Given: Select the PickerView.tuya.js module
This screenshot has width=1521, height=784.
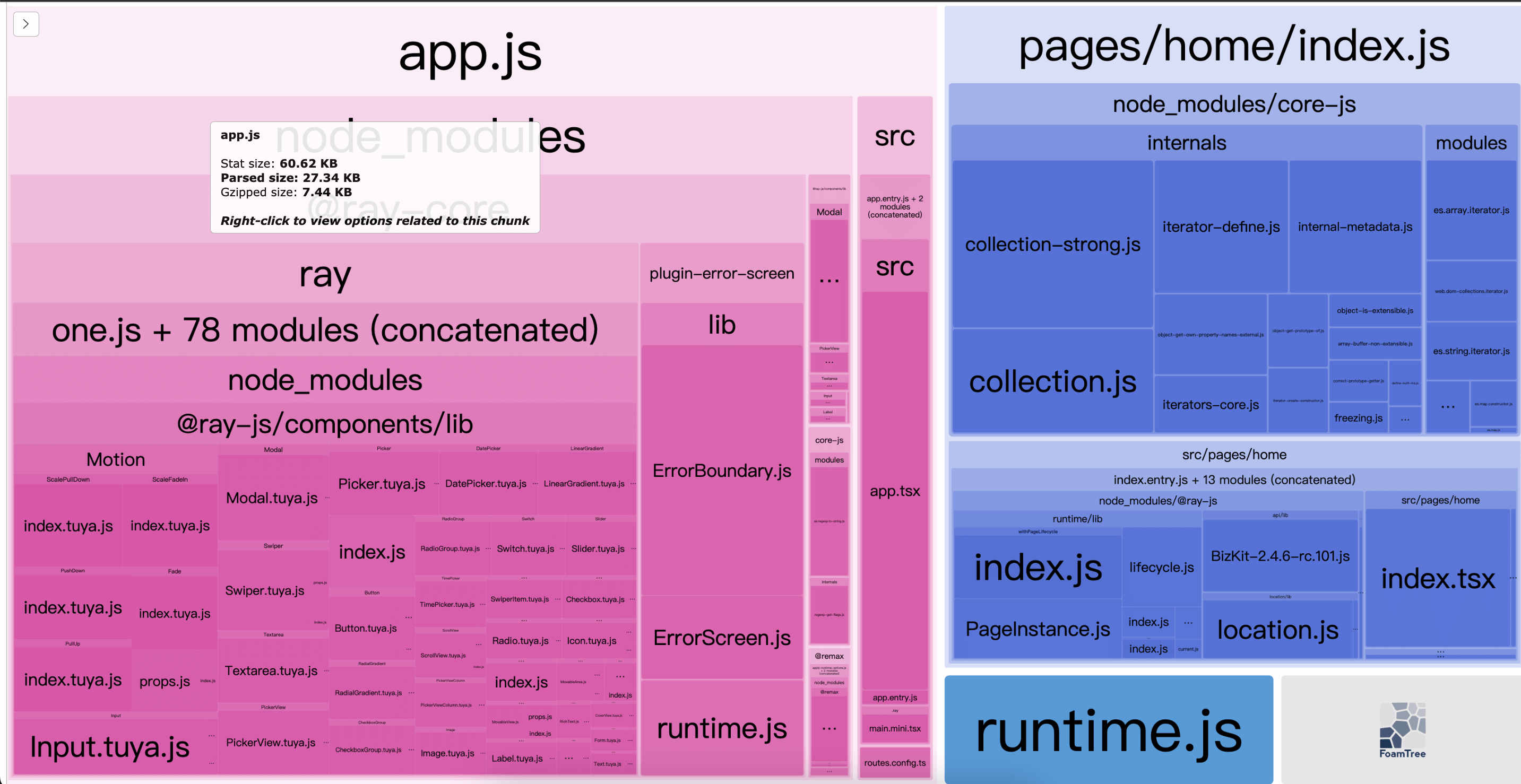Looking at the screenshot, I should (x=271, y=742).
